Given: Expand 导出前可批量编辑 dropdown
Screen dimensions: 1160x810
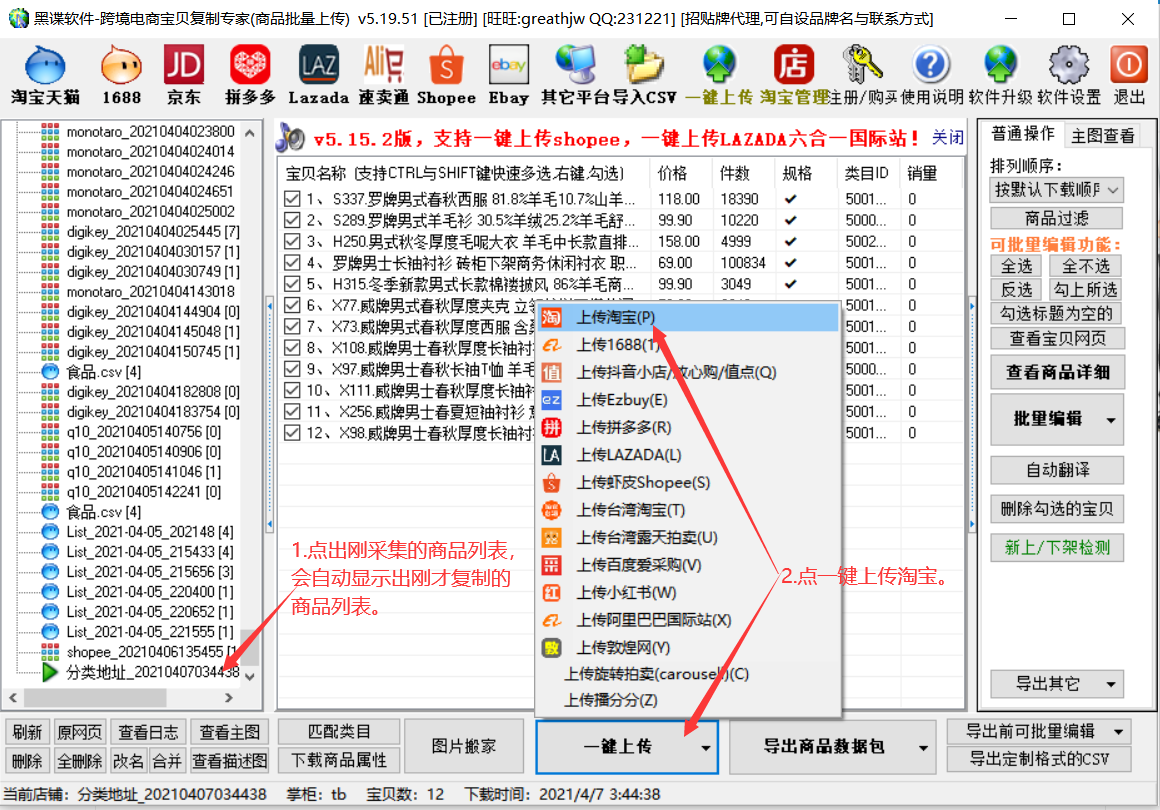Looking at the screenshot, I should point(1119,732).
